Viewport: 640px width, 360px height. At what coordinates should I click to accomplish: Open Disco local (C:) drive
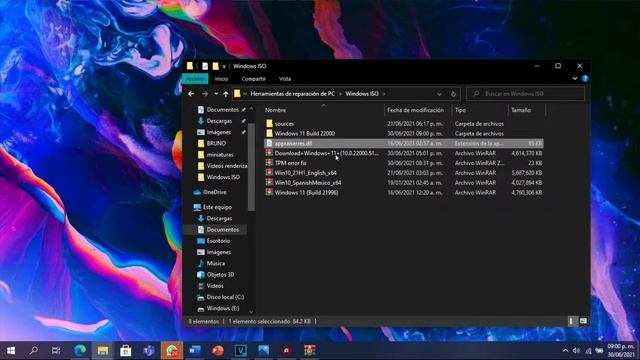click(225, 297)
